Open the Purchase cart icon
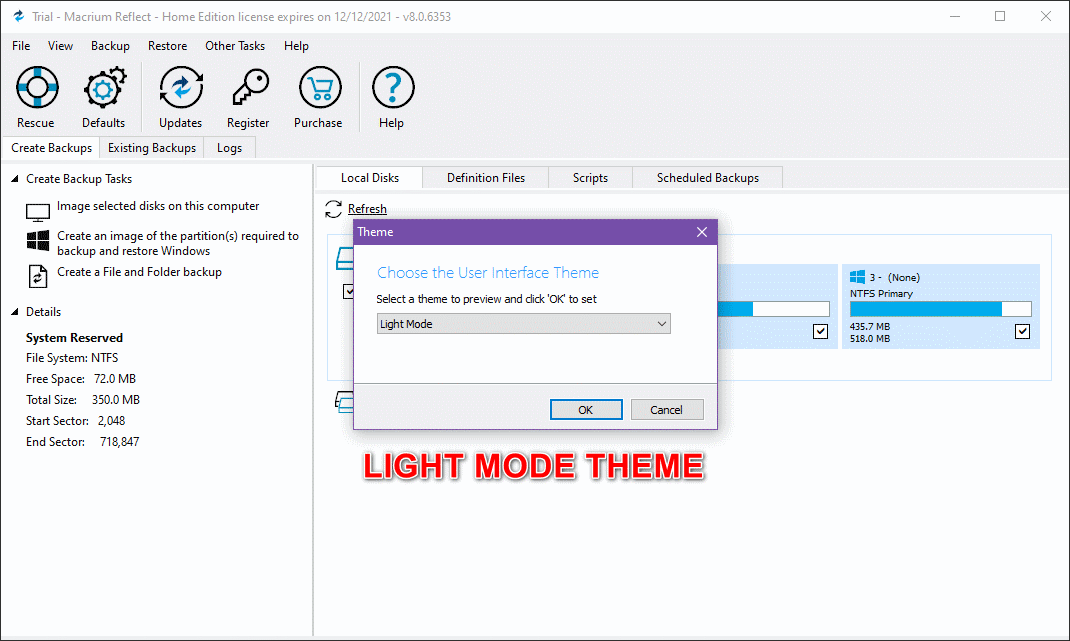Image resolution: width=1070 pixels, height=641 pixels. click(319, 87)
